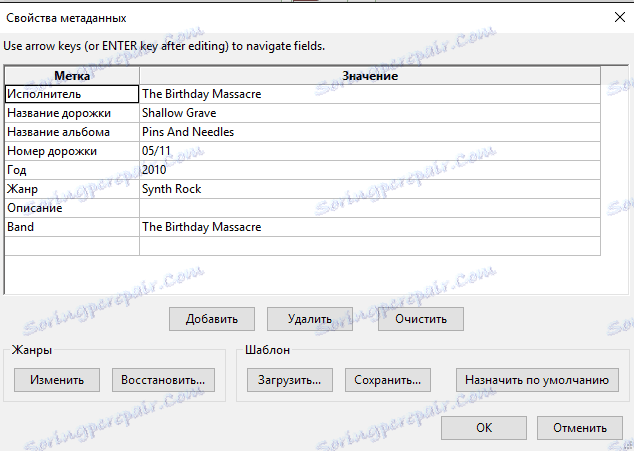Viewport: 634px width, 451px height.
Task: Click the 05/11 track number value
Action: 370,151
